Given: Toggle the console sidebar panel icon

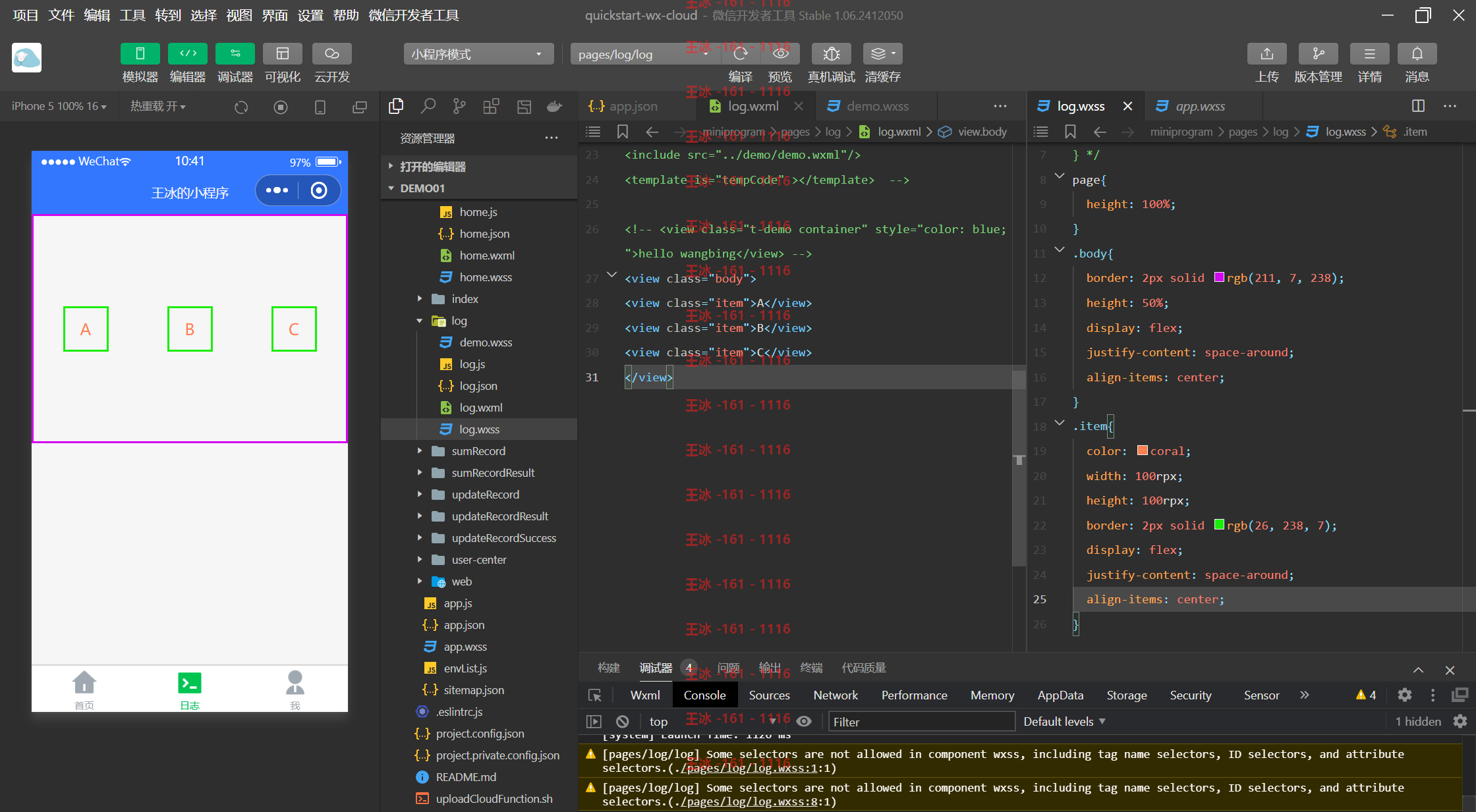Looking at the screenshot, I should [x=594, y=722].
